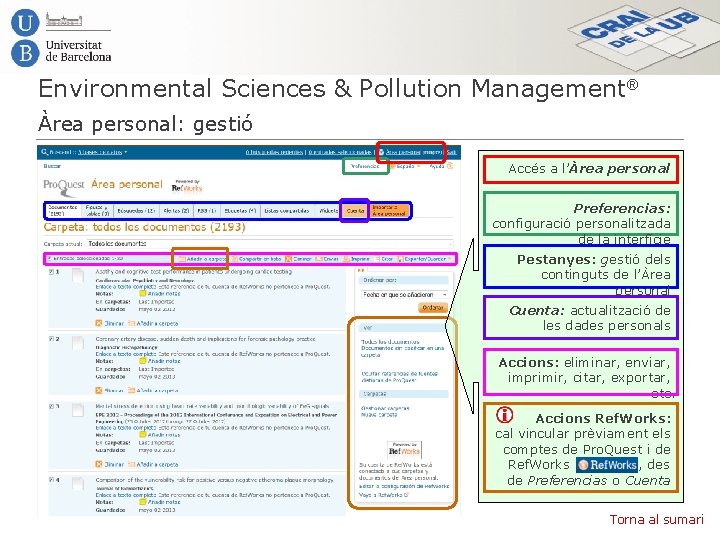This screenshot has width=720, height=540.
Task: Click yellow 'Añadir notas' icon of document 2
Action: [x=142, y=361]
